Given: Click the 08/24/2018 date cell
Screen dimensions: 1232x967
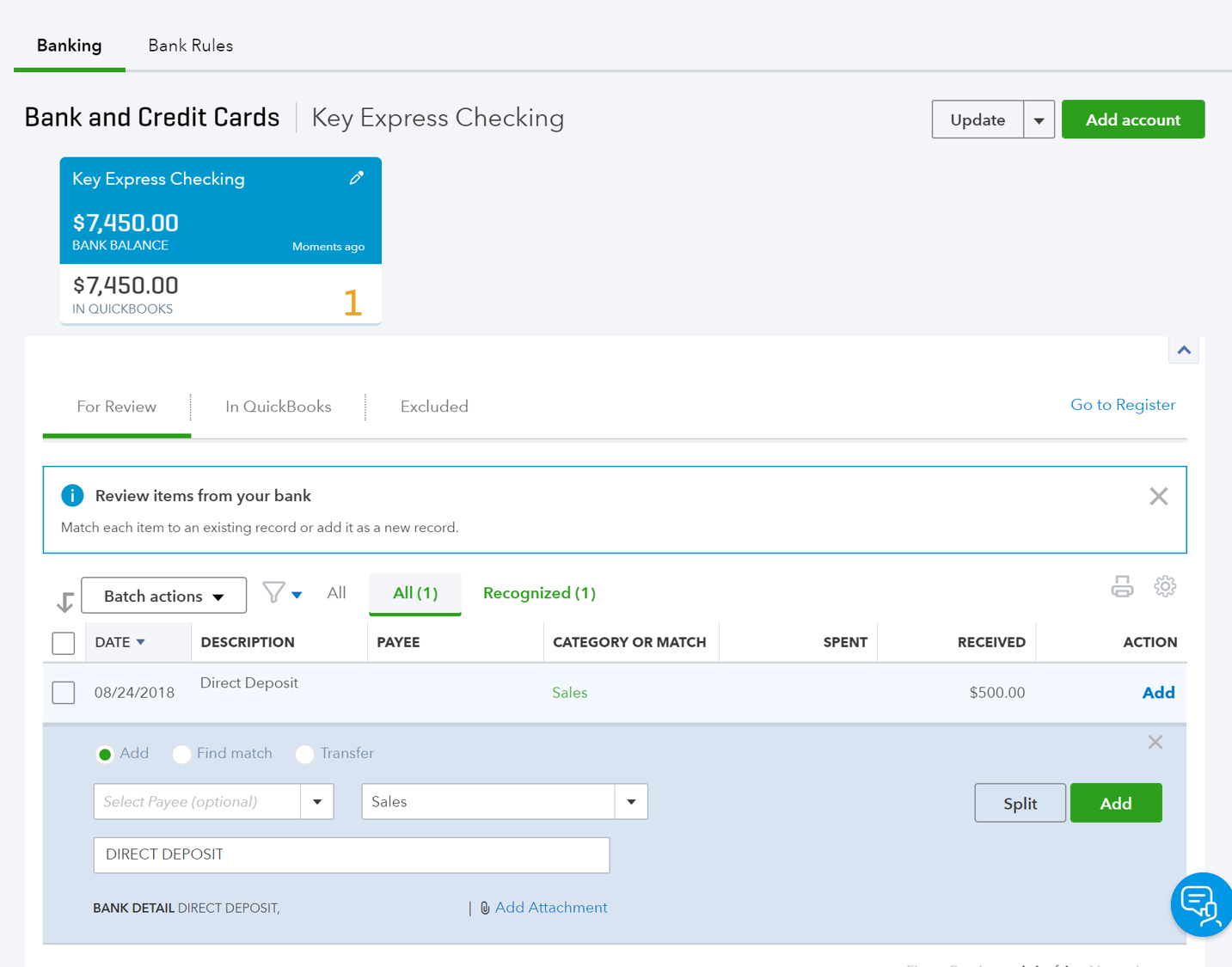Looking at the screenshot, I should pyautogui.click(x=135, y=693).
